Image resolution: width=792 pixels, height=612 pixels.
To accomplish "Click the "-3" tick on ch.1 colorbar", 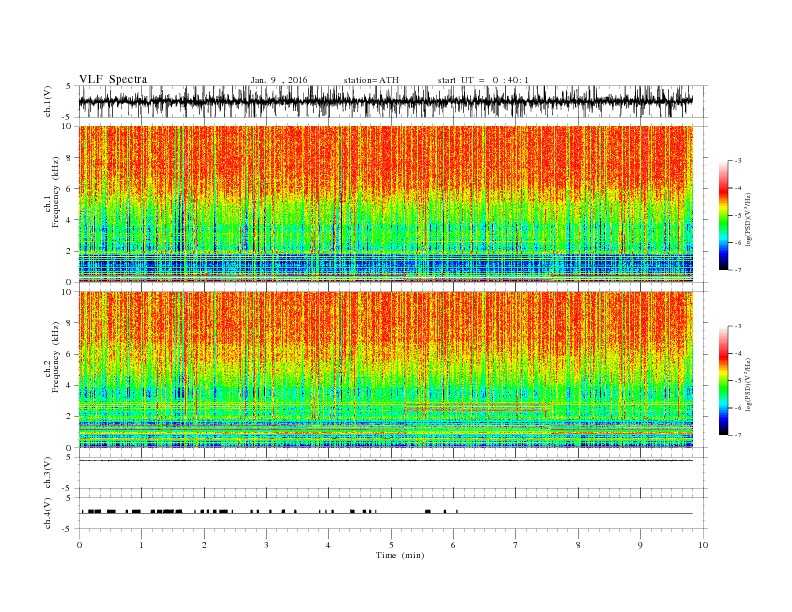I will point(738,161).
